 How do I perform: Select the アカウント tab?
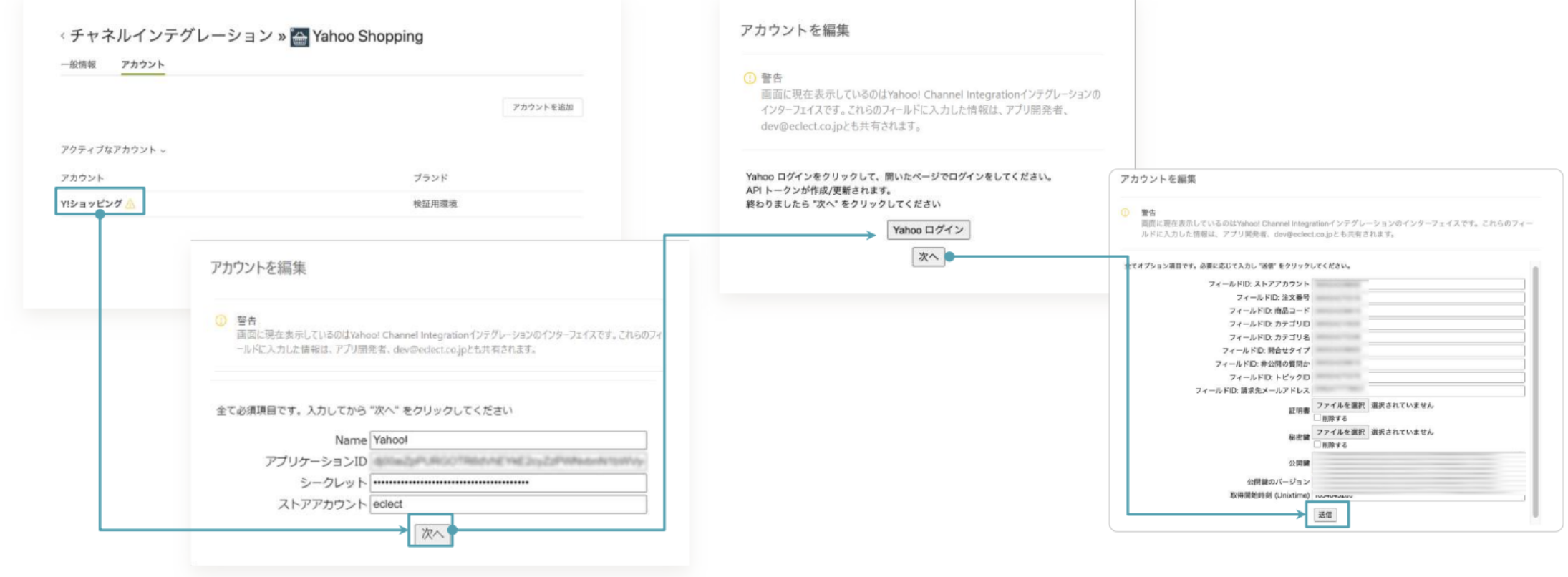click(142, 64)
